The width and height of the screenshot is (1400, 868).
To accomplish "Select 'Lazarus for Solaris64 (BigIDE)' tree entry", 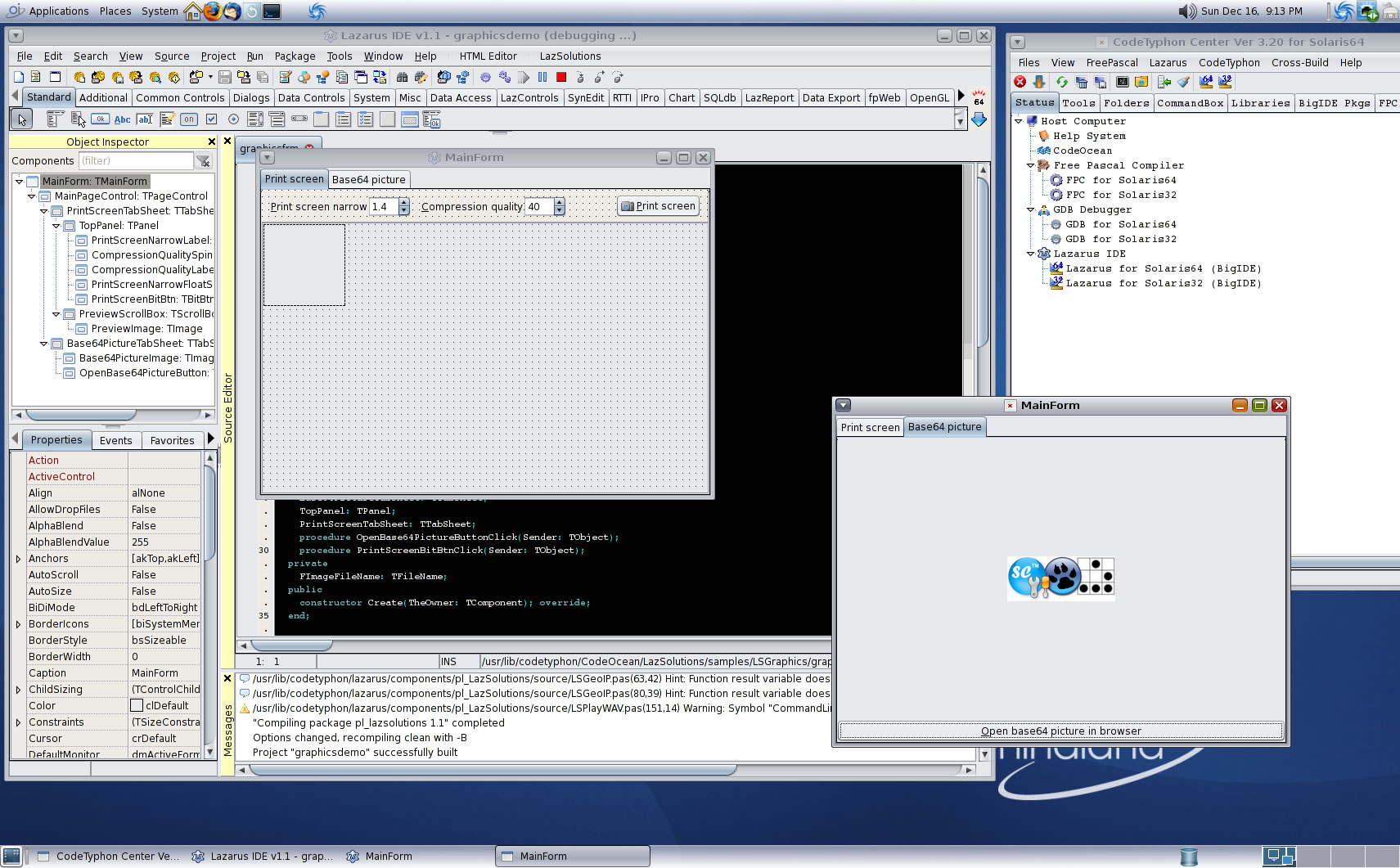I will tap(1164, 268).
